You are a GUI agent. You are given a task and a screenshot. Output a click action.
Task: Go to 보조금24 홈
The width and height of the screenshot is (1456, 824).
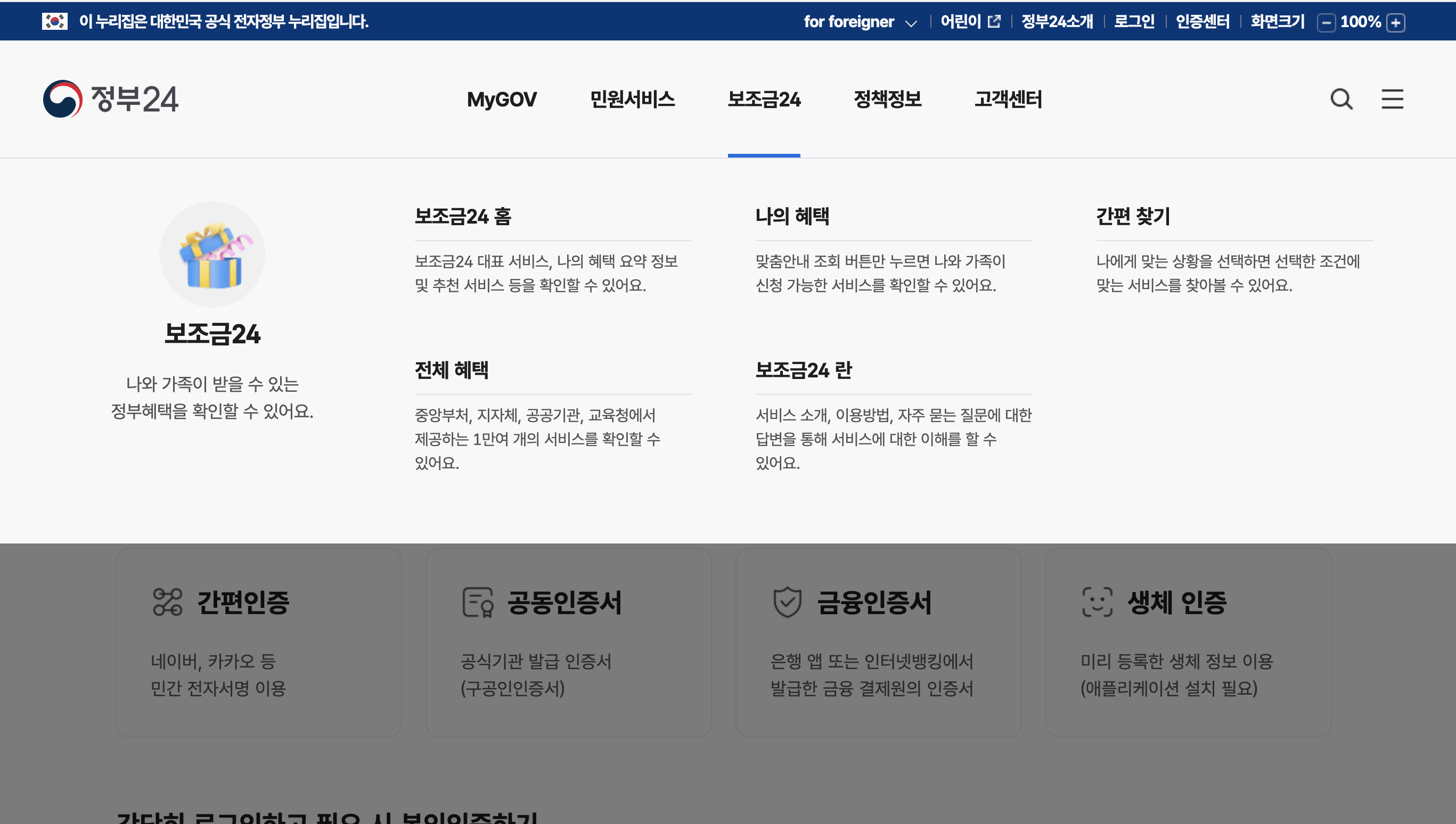462,217
